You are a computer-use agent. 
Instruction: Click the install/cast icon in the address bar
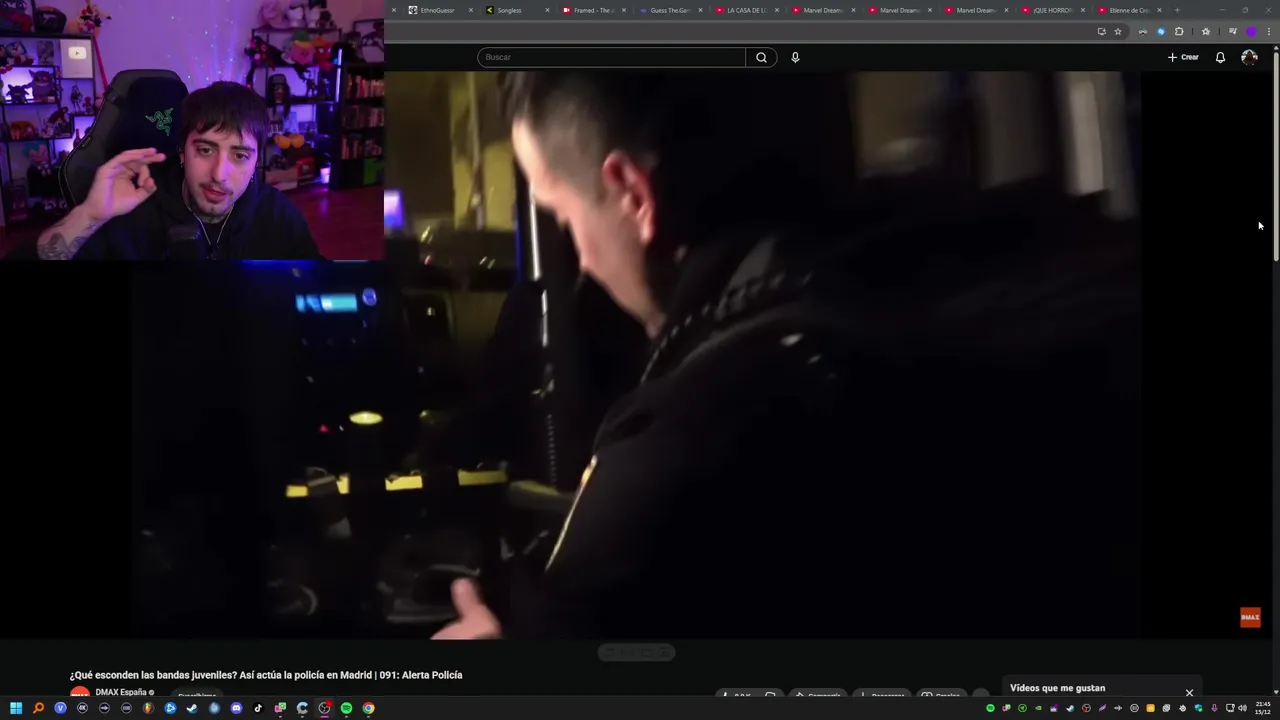pyautogui.click(x=1102, y=31)
